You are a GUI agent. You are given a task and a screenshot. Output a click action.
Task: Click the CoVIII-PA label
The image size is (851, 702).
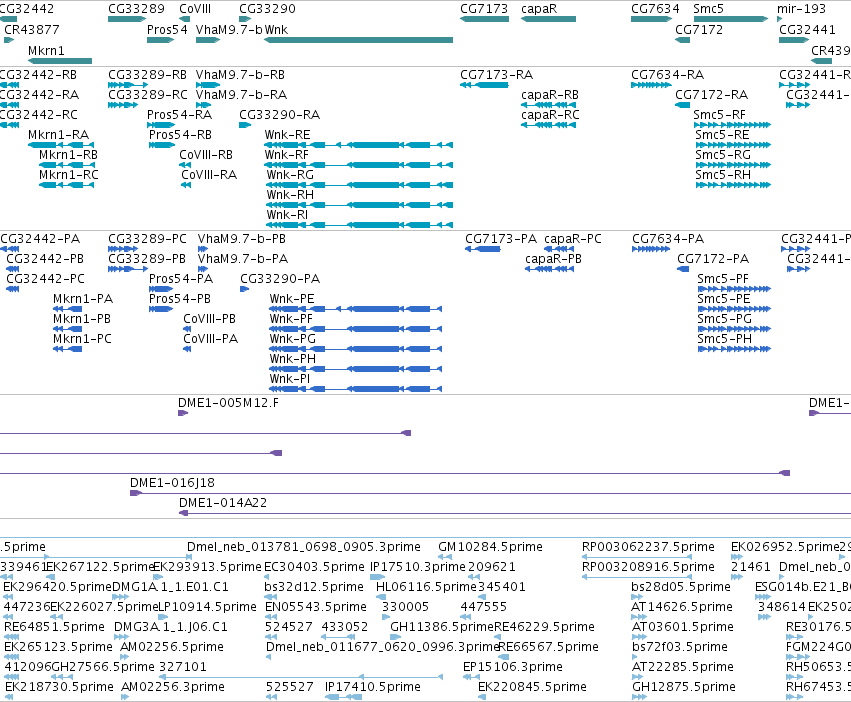(x=211, y=339)
